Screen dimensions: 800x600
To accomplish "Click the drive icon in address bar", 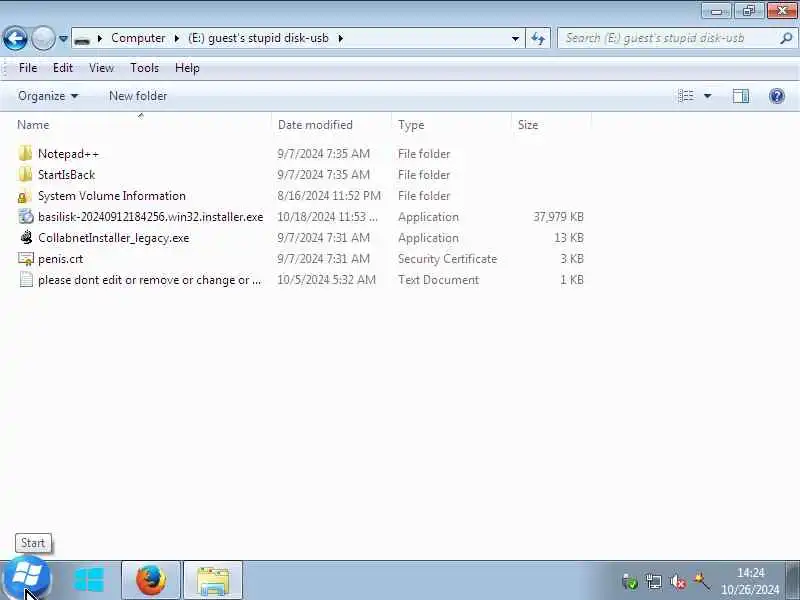I will 82,39.
